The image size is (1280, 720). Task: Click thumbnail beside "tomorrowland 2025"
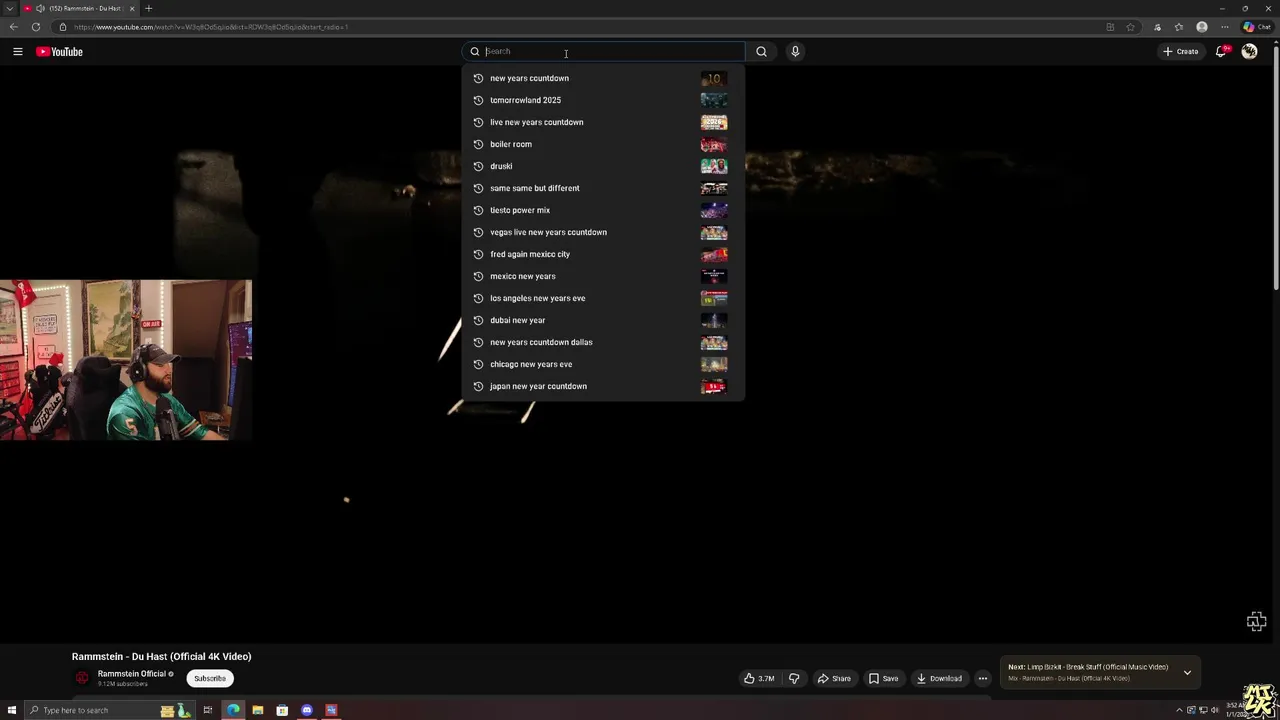714,100
